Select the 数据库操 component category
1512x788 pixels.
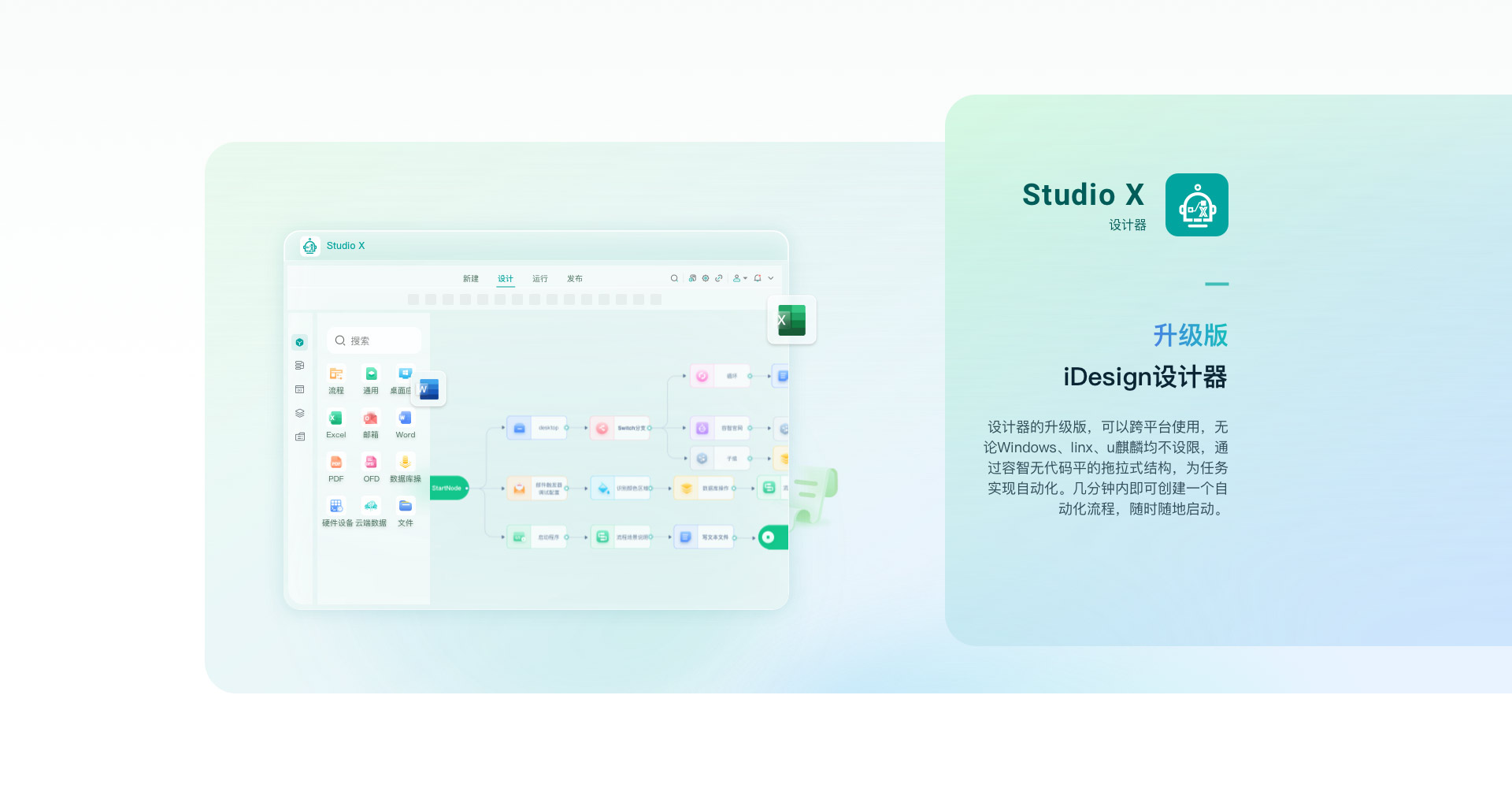tap(406, 468)
